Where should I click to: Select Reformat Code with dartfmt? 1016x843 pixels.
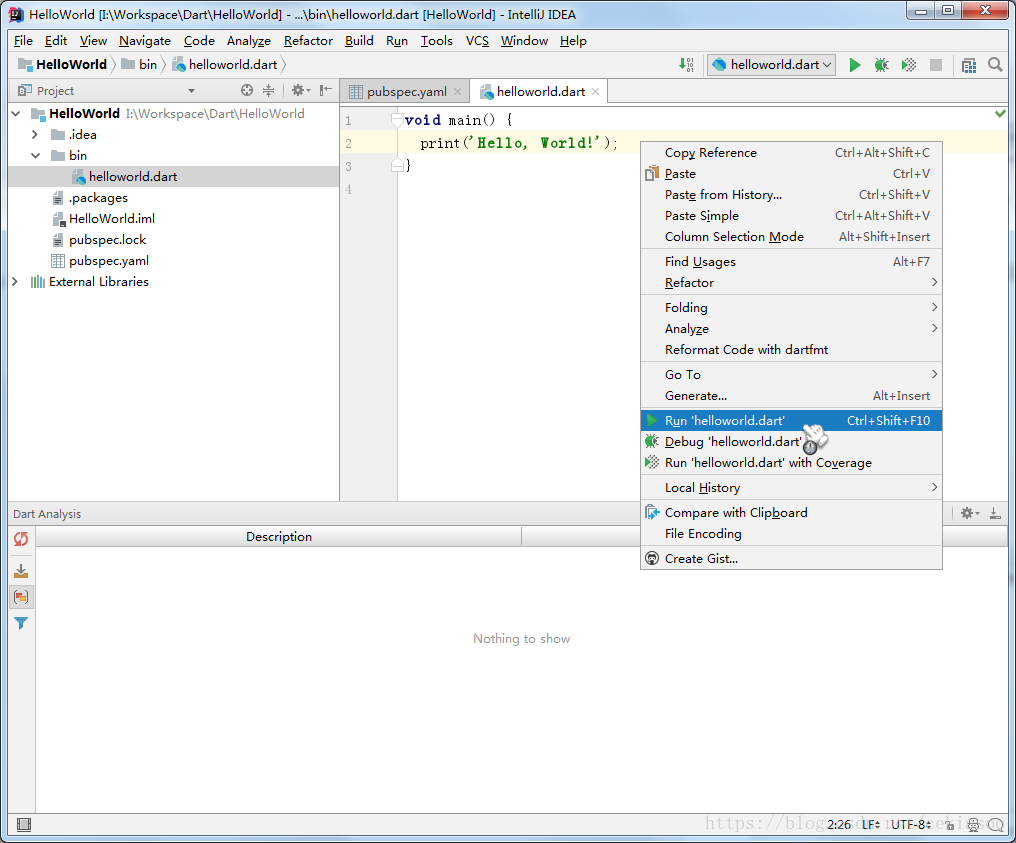(791, 350)
